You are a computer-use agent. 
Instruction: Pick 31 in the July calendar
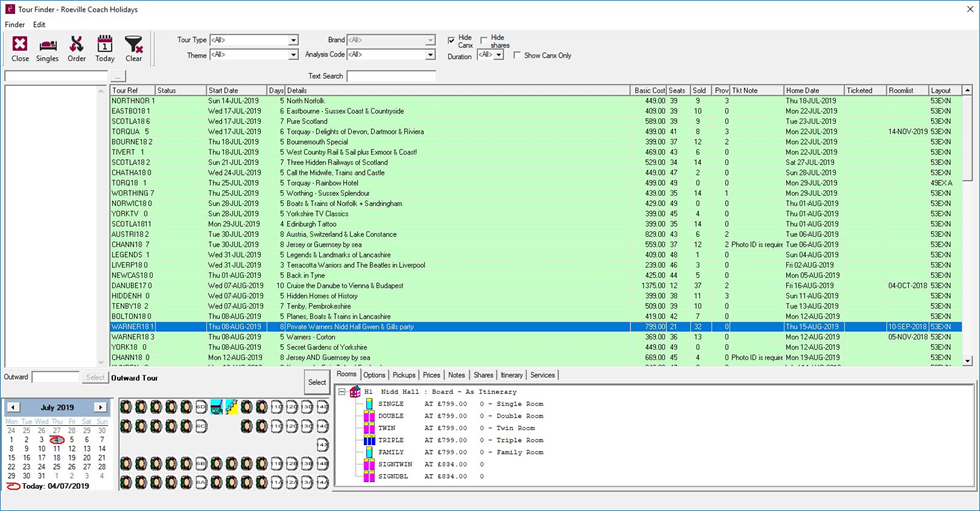point(41,475)
